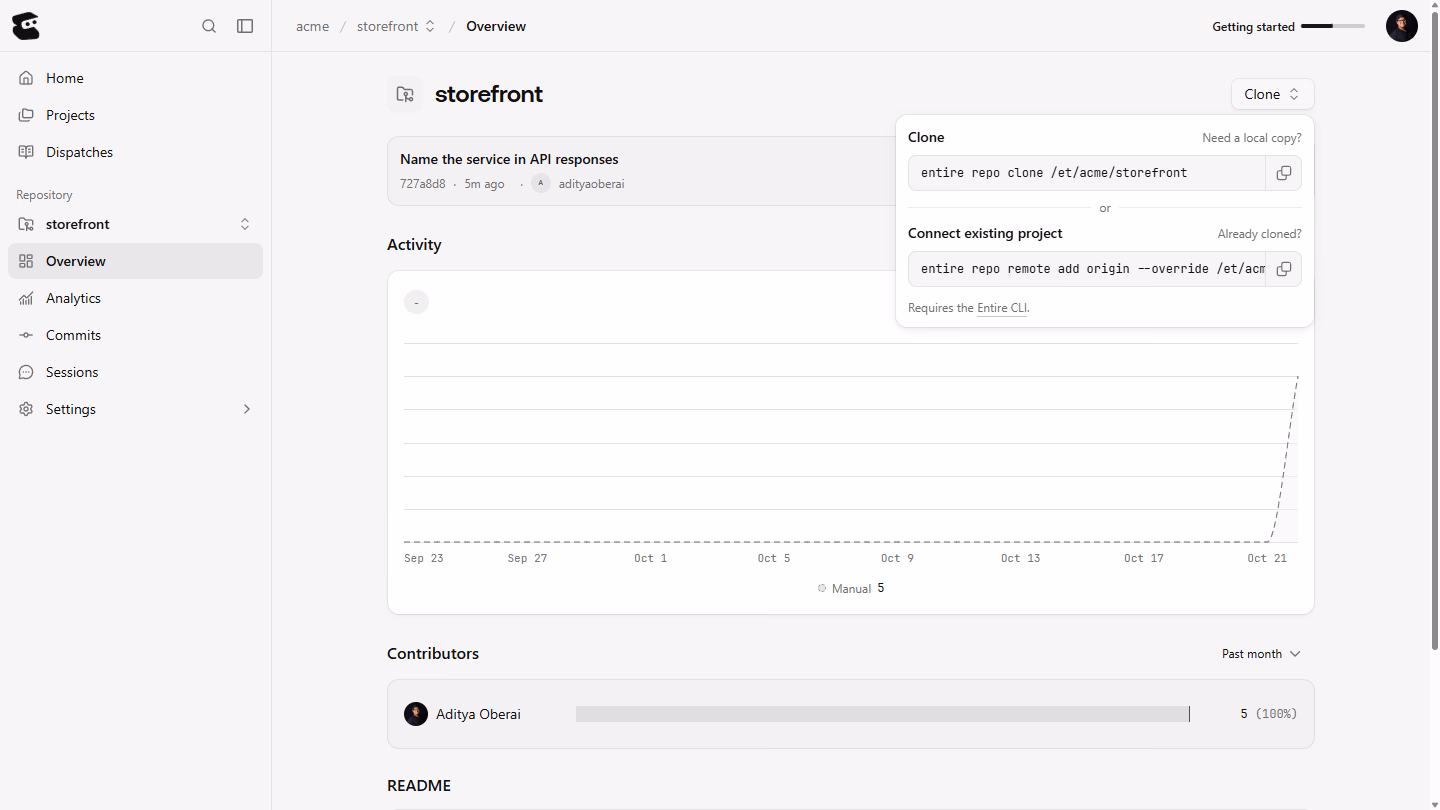The width and height of the screenshot is (1440, 810).
Task: Click the Projects icon in the sidebar
Action: click(26, 115)
